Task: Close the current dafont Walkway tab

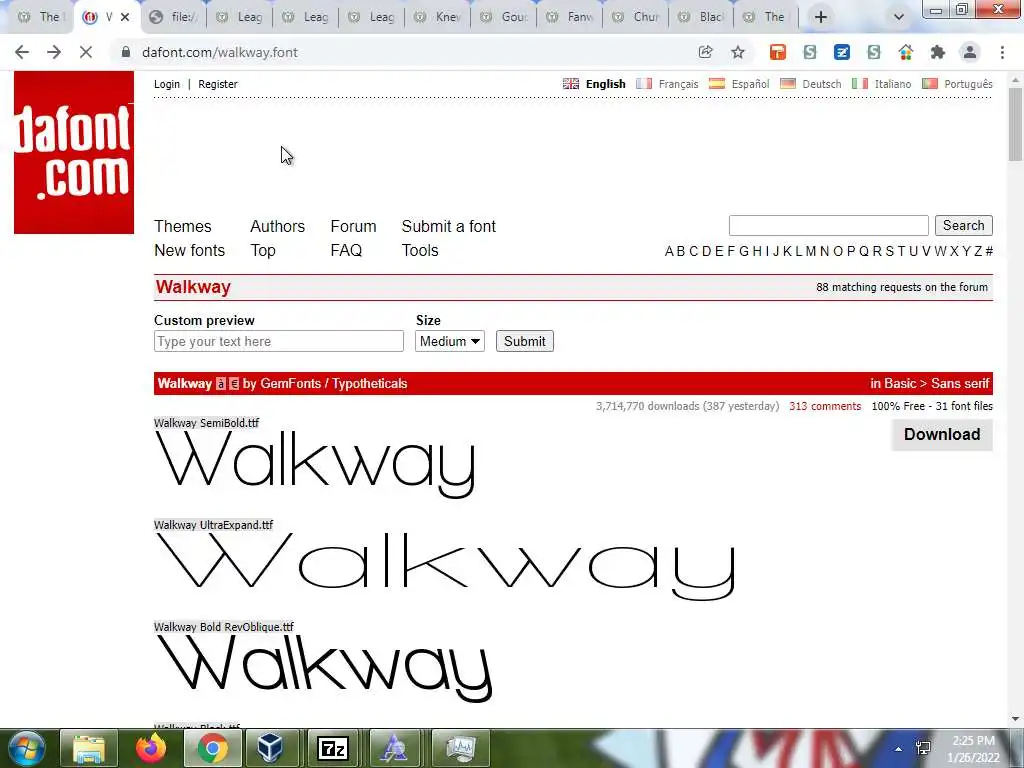Action: 125,17
